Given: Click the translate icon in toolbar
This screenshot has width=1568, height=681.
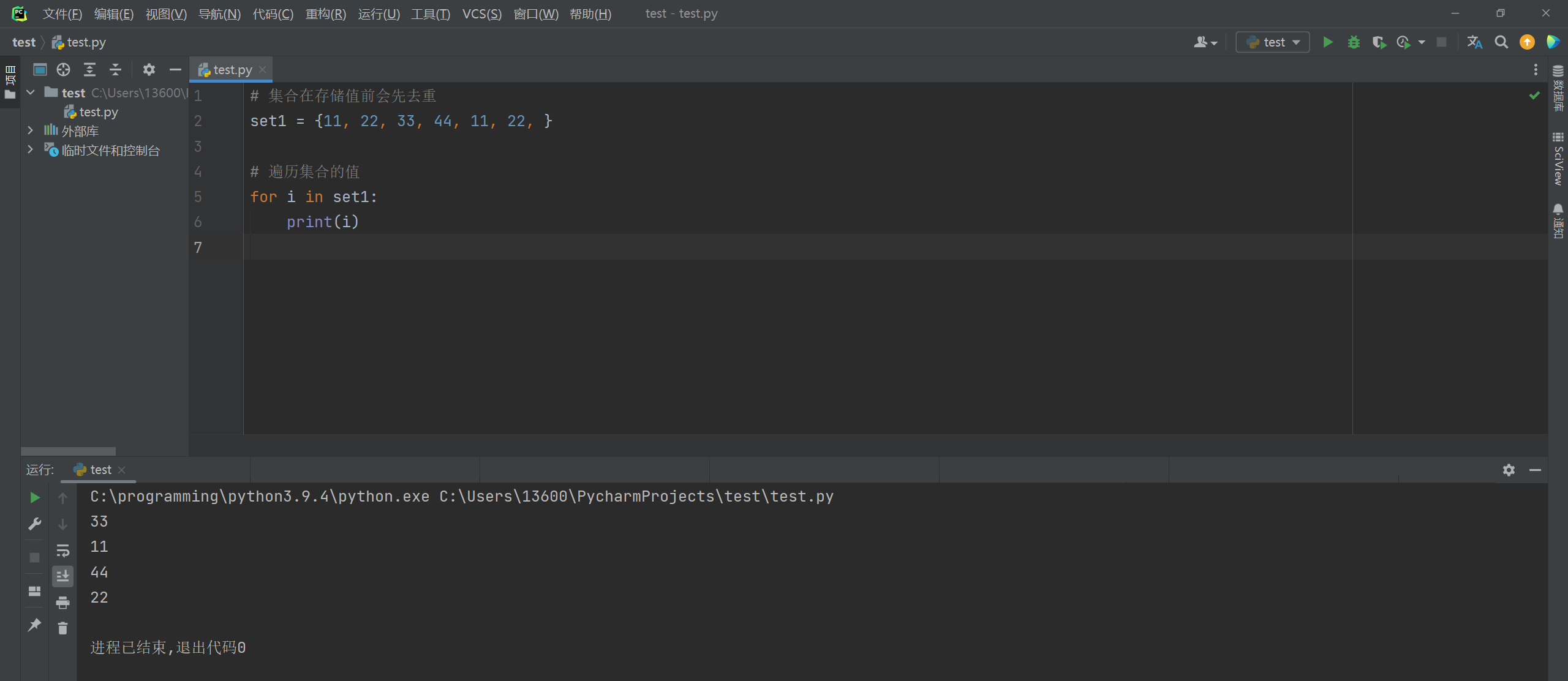Looking at the screenshot, I should [x=1474, y=42].
